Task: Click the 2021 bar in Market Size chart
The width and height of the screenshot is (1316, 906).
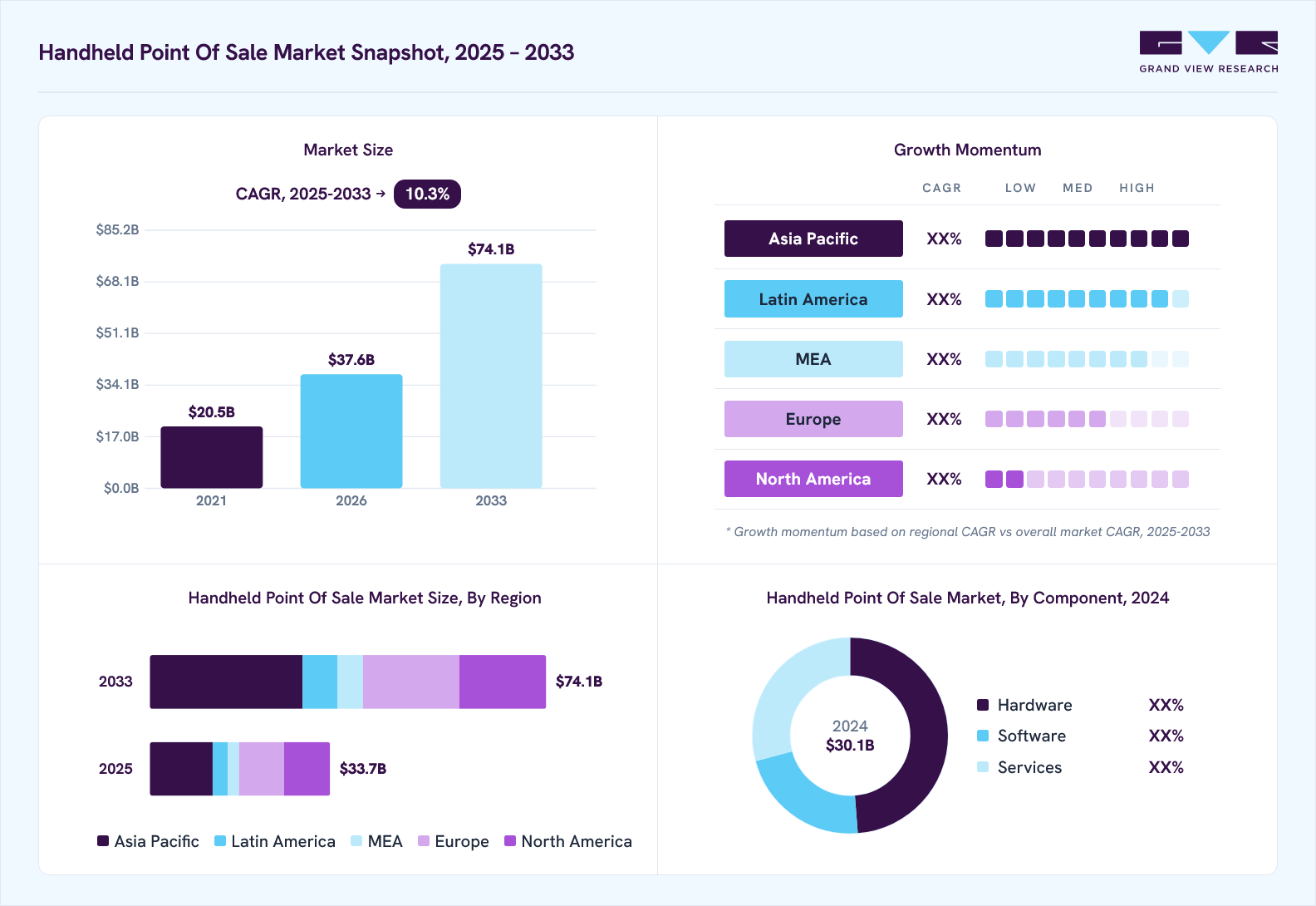Action: tap(212, 457)
